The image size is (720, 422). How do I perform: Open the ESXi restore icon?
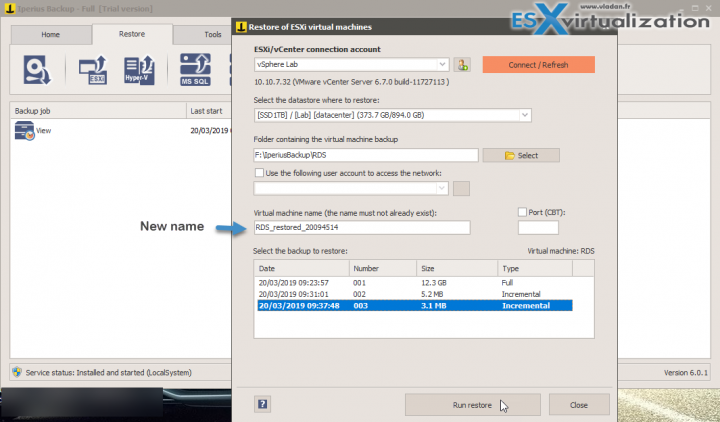pos(93,70)
